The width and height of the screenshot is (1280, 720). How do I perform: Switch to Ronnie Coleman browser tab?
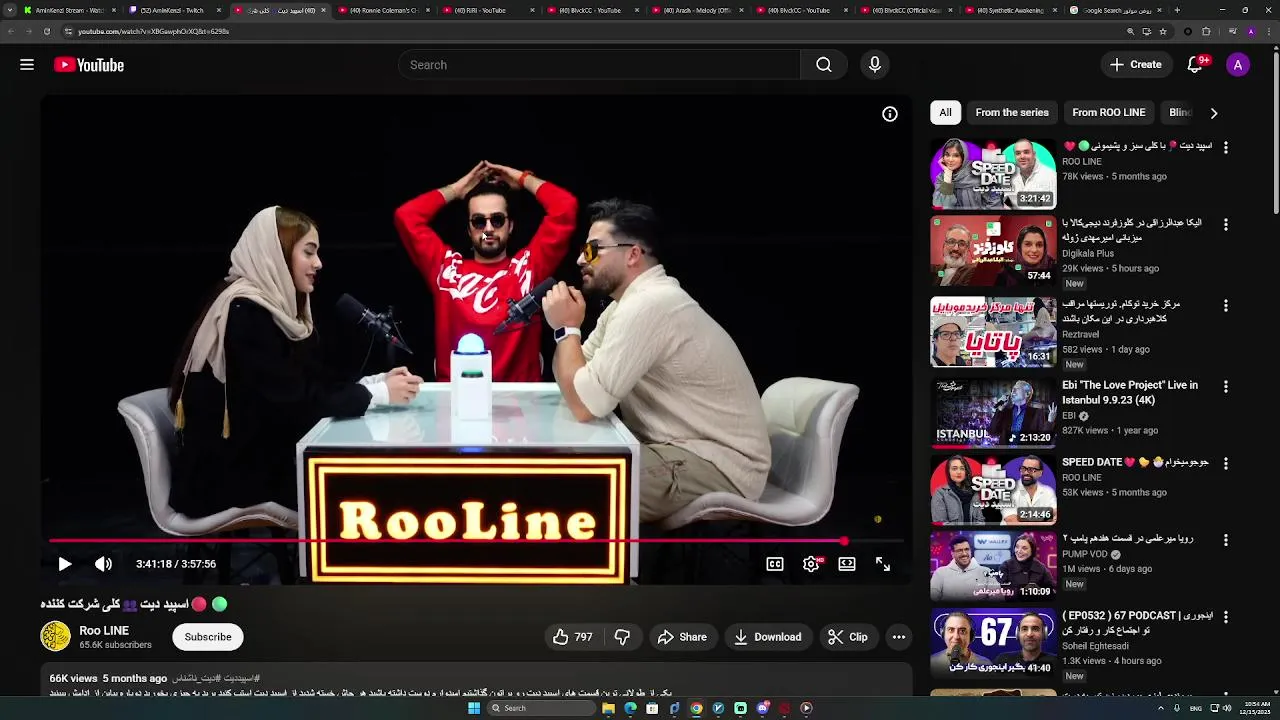(x=384, y=10)
